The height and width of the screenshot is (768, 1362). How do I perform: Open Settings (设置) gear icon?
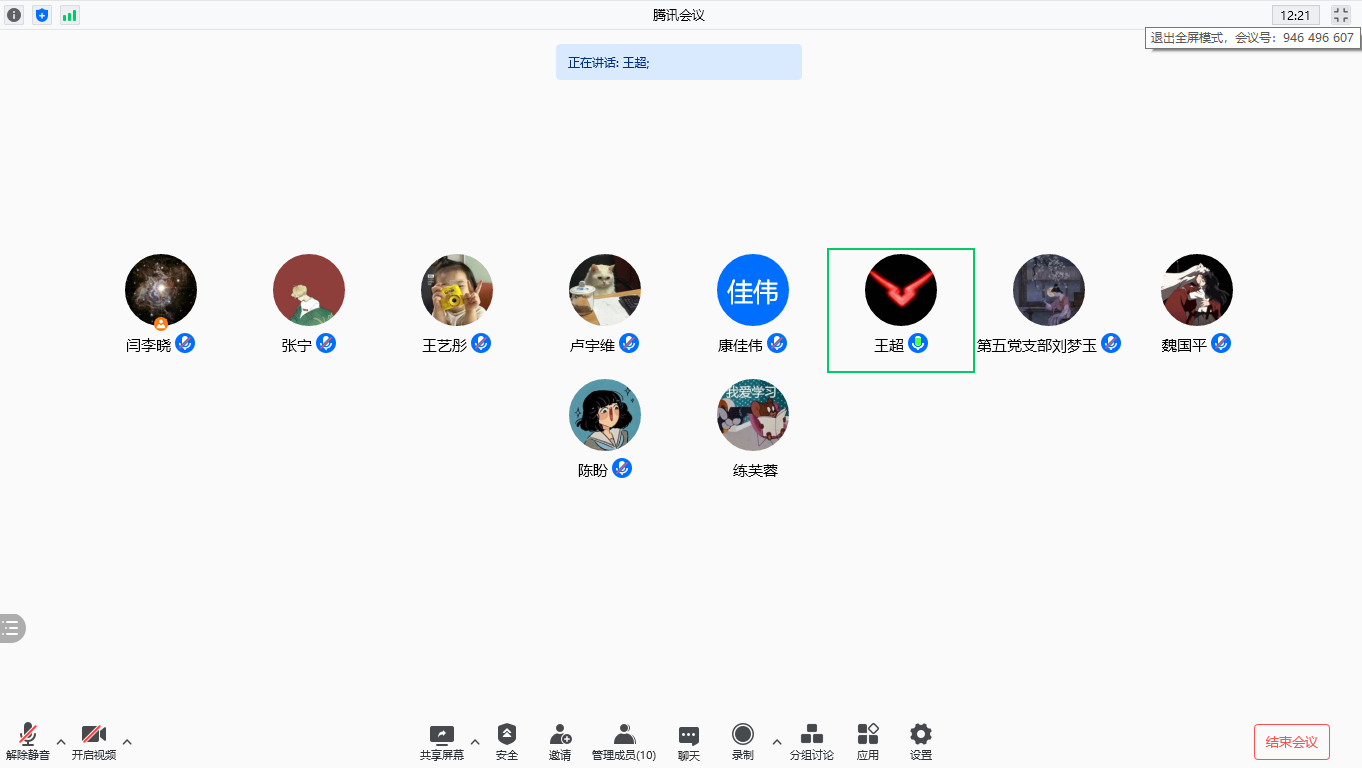920,742
